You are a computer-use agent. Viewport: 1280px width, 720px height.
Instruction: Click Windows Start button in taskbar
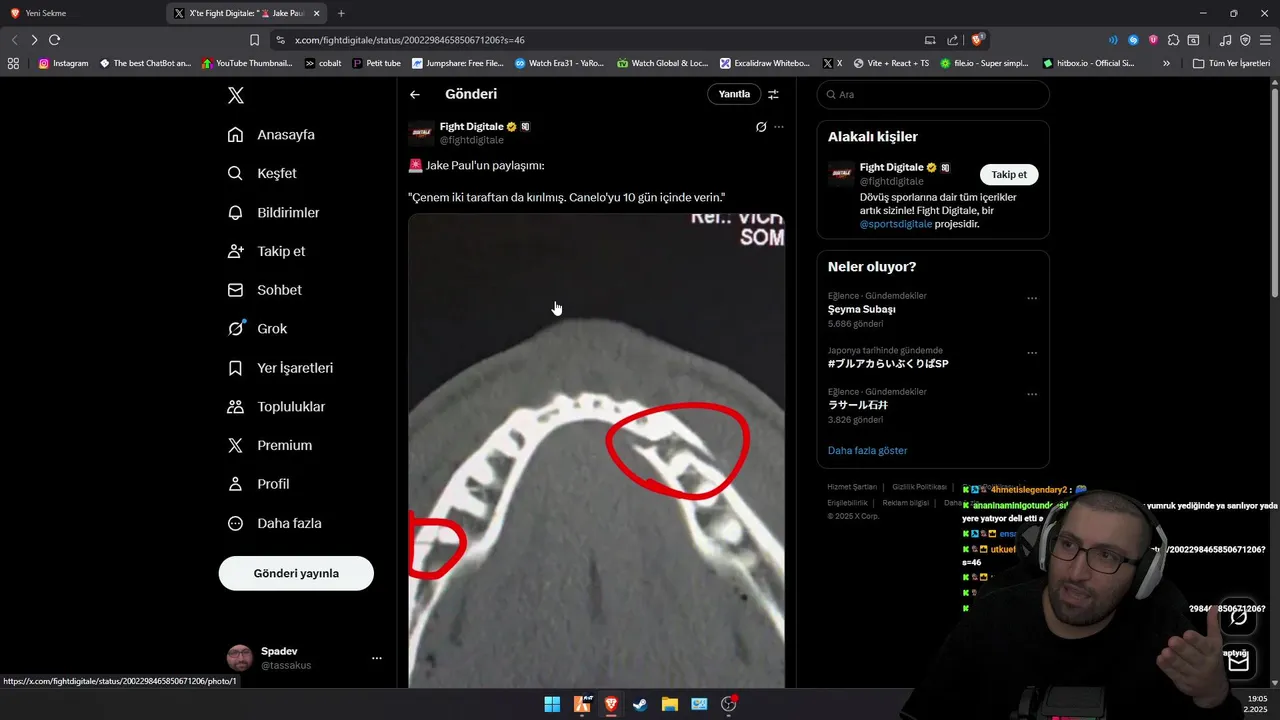[x=552, y=704]
